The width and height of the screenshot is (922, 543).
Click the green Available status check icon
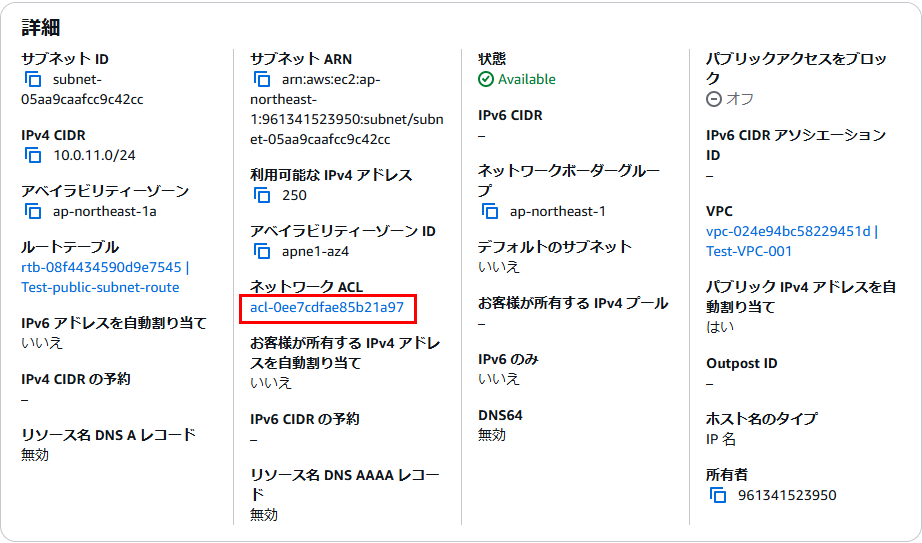coord(486,79)
